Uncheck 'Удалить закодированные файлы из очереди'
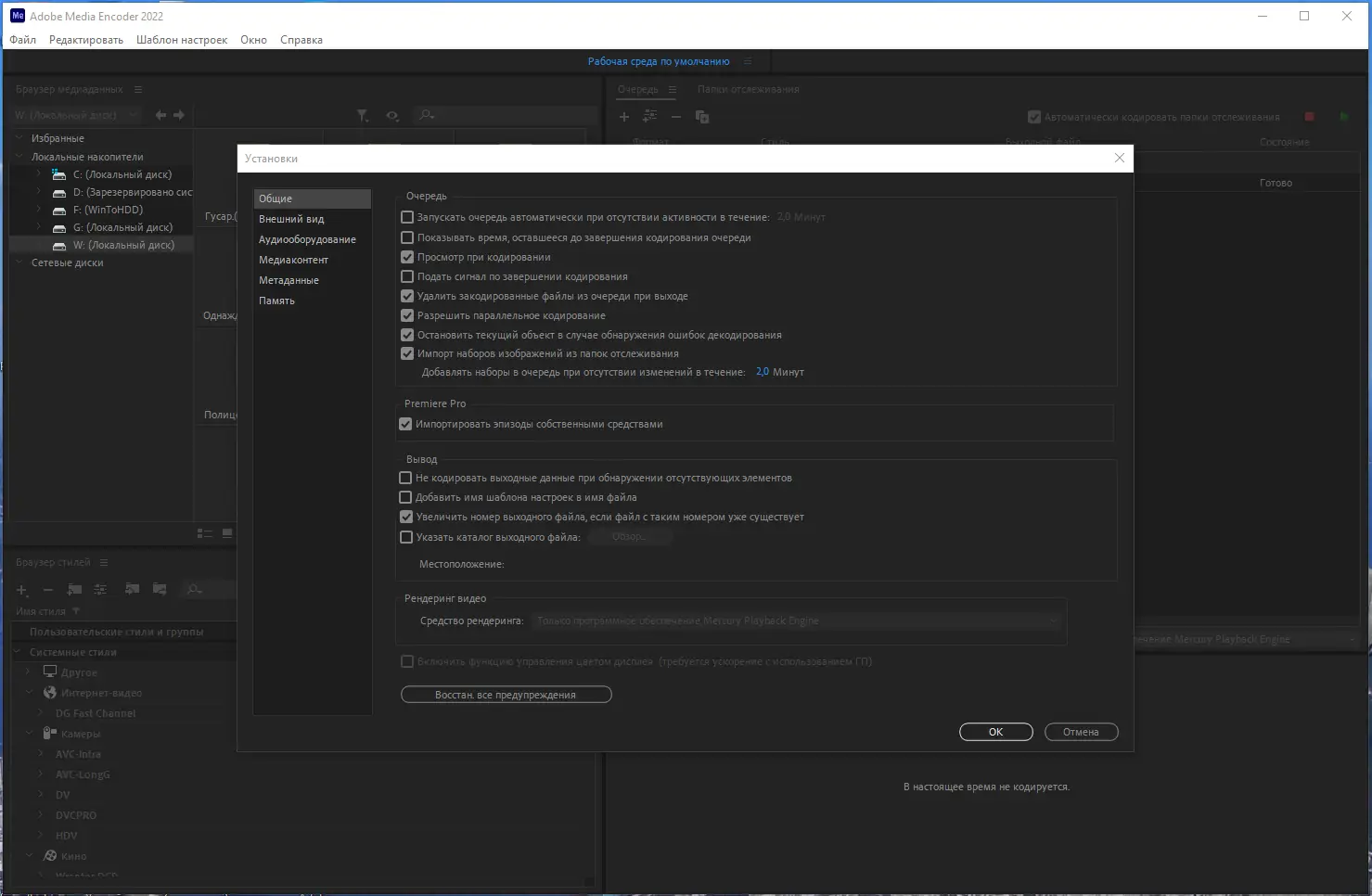The image size is (1372, 896). 407,296
